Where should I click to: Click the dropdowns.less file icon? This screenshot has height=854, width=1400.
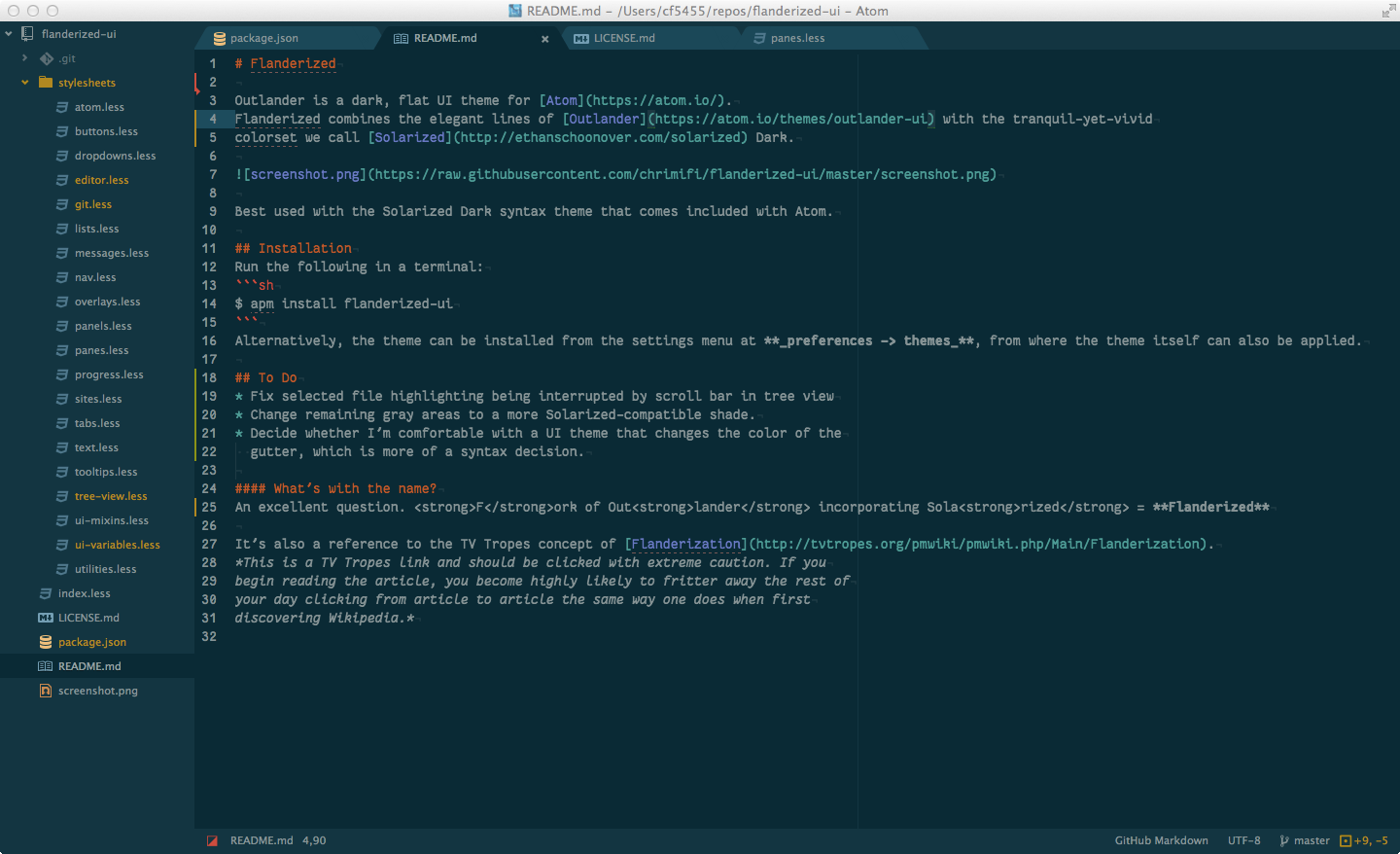point(62,156)
